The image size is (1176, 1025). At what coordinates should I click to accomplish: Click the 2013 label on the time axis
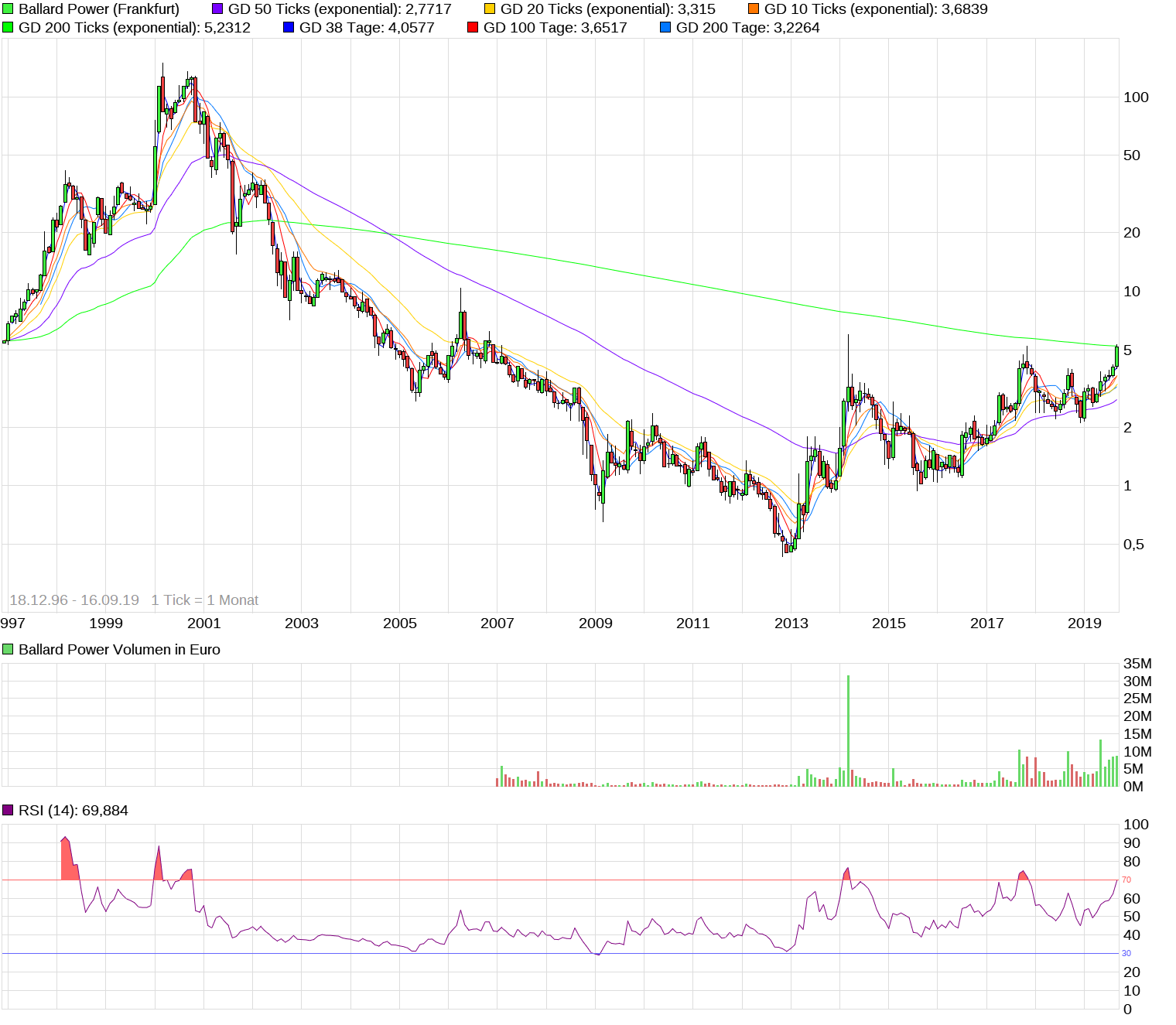pyautogui.click(x=791, y=622)
